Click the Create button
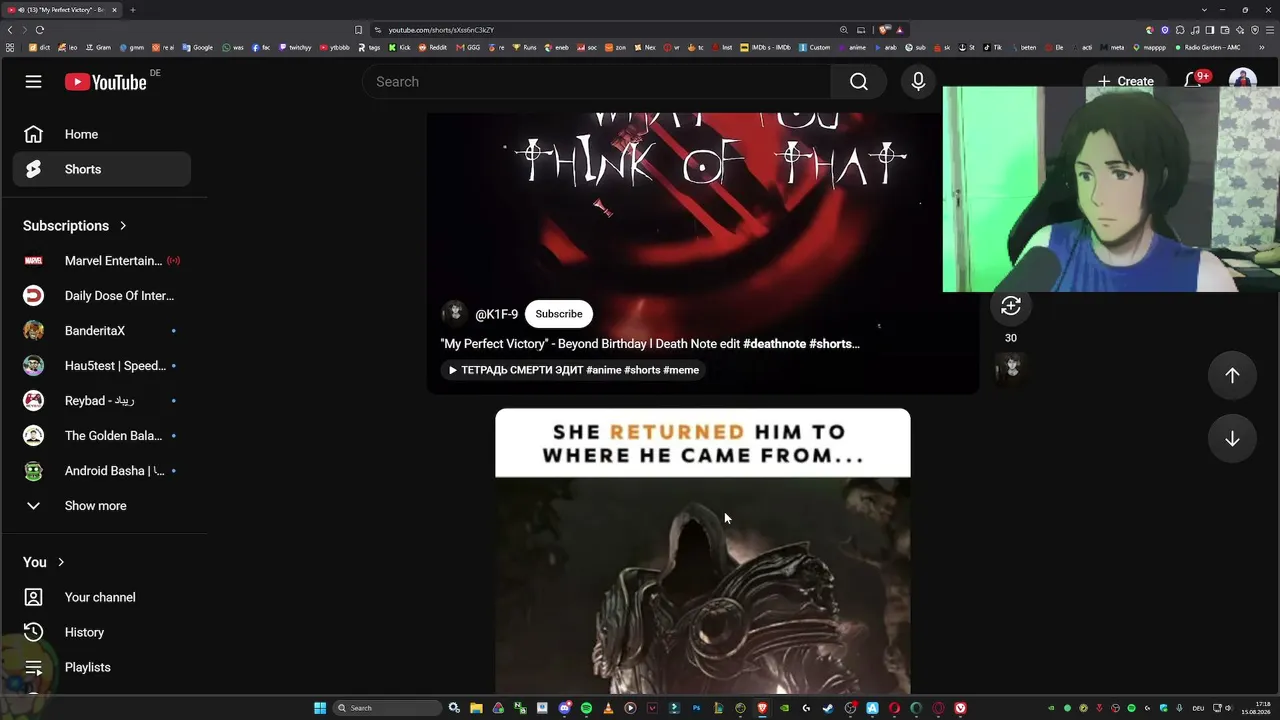This screenshot has height=720, width=1280. pyautogui.click(x=1125, y=81)
